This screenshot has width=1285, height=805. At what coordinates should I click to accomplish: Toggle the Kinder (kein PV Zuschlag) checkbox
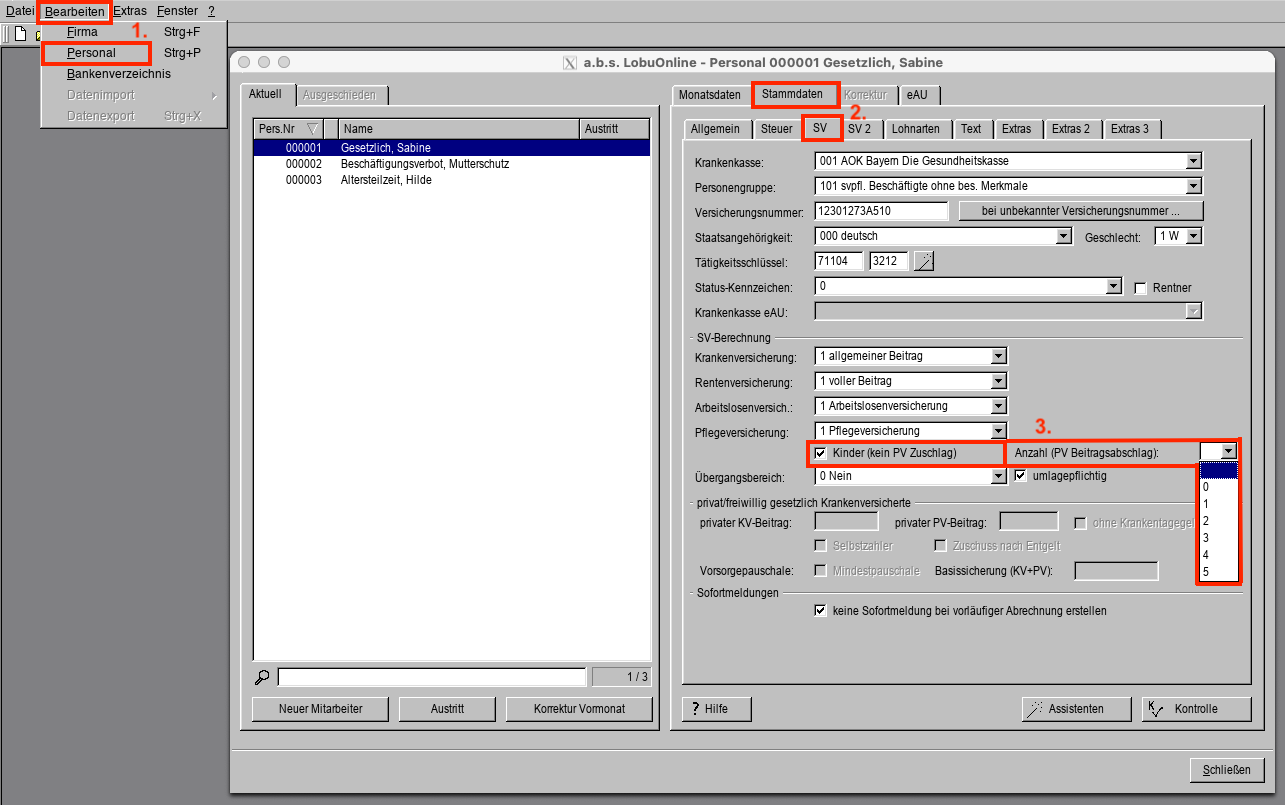[821, 453]
